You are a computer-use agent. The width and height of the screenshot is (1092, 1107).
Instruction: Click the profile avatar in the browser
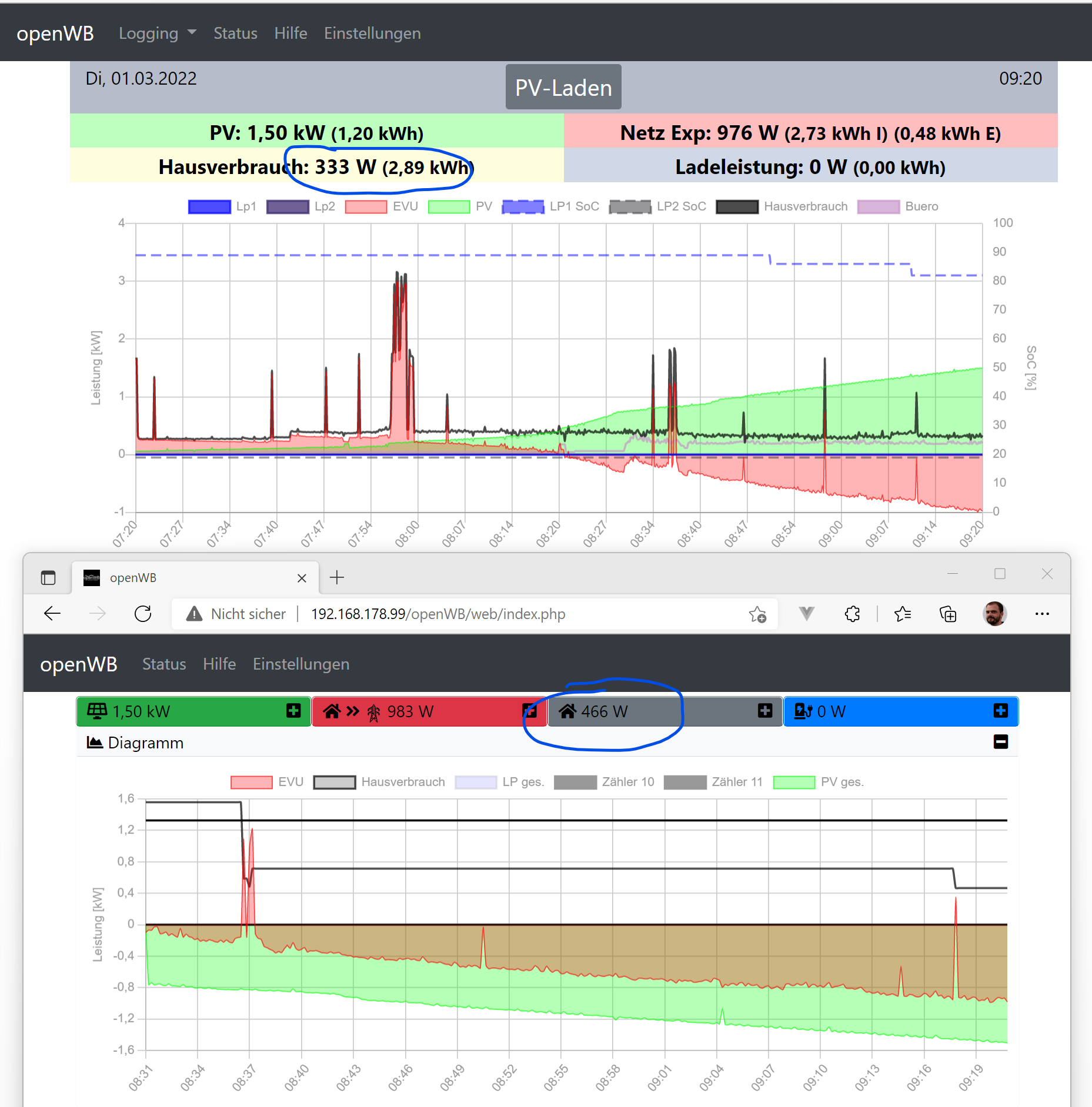coord(994,614)
